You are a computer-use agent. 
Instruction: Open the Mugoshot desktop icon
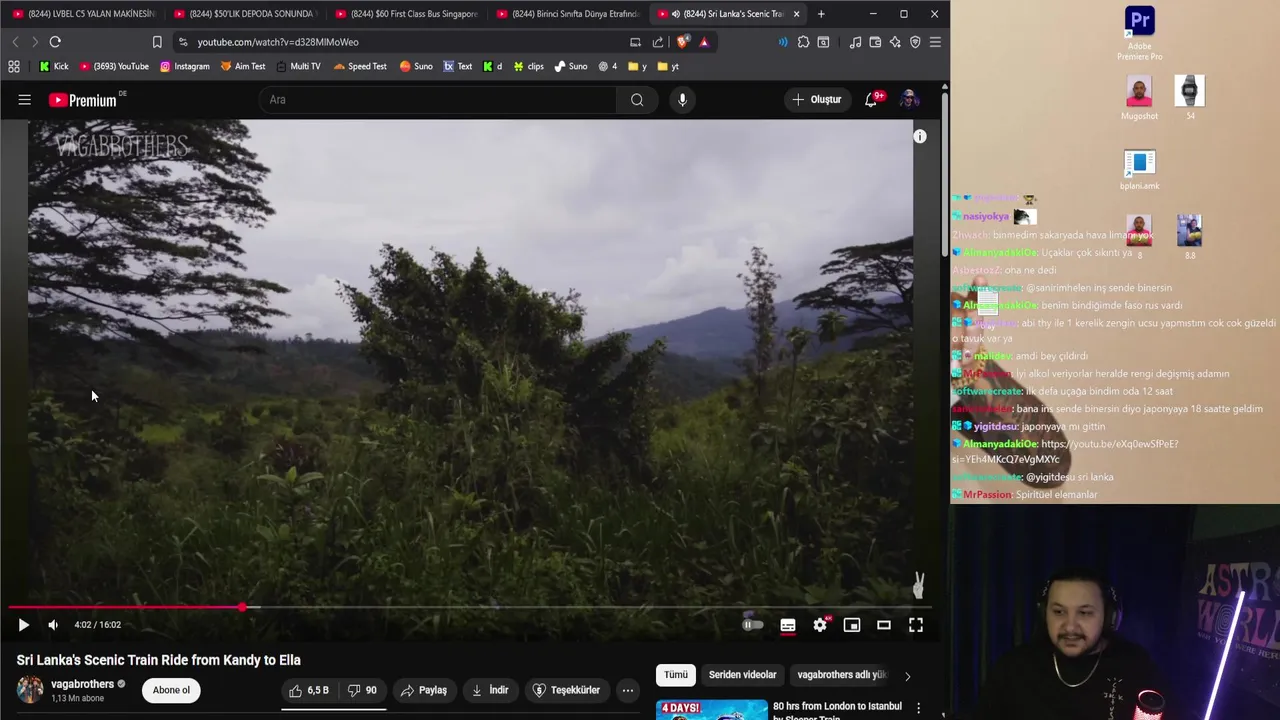(x=1139, y=99)
